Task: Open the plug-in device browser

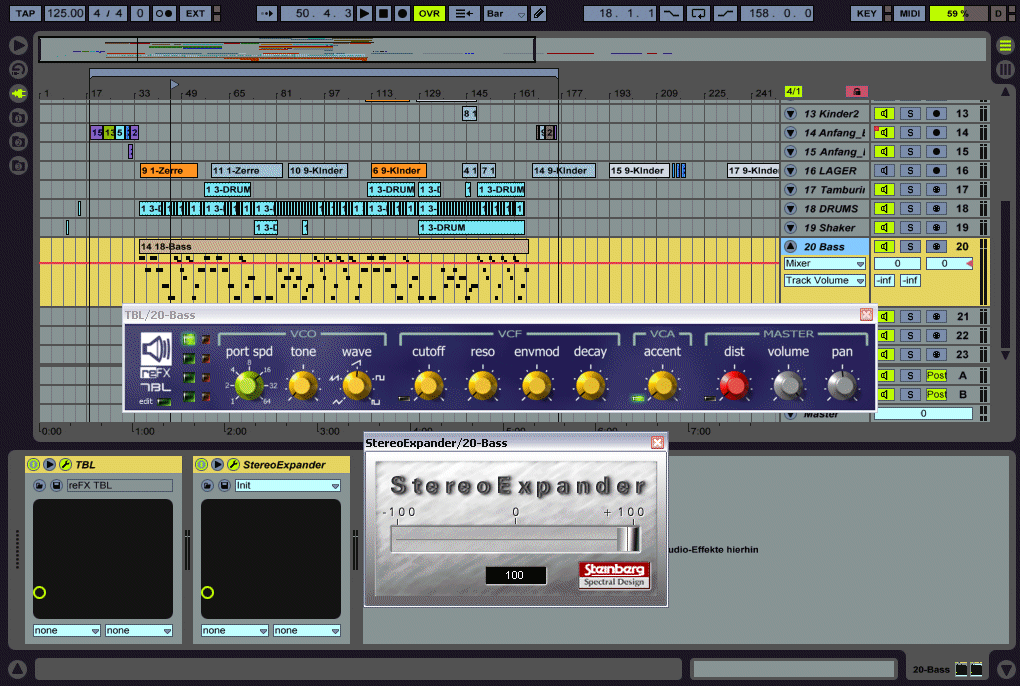Action: (18, 94)
